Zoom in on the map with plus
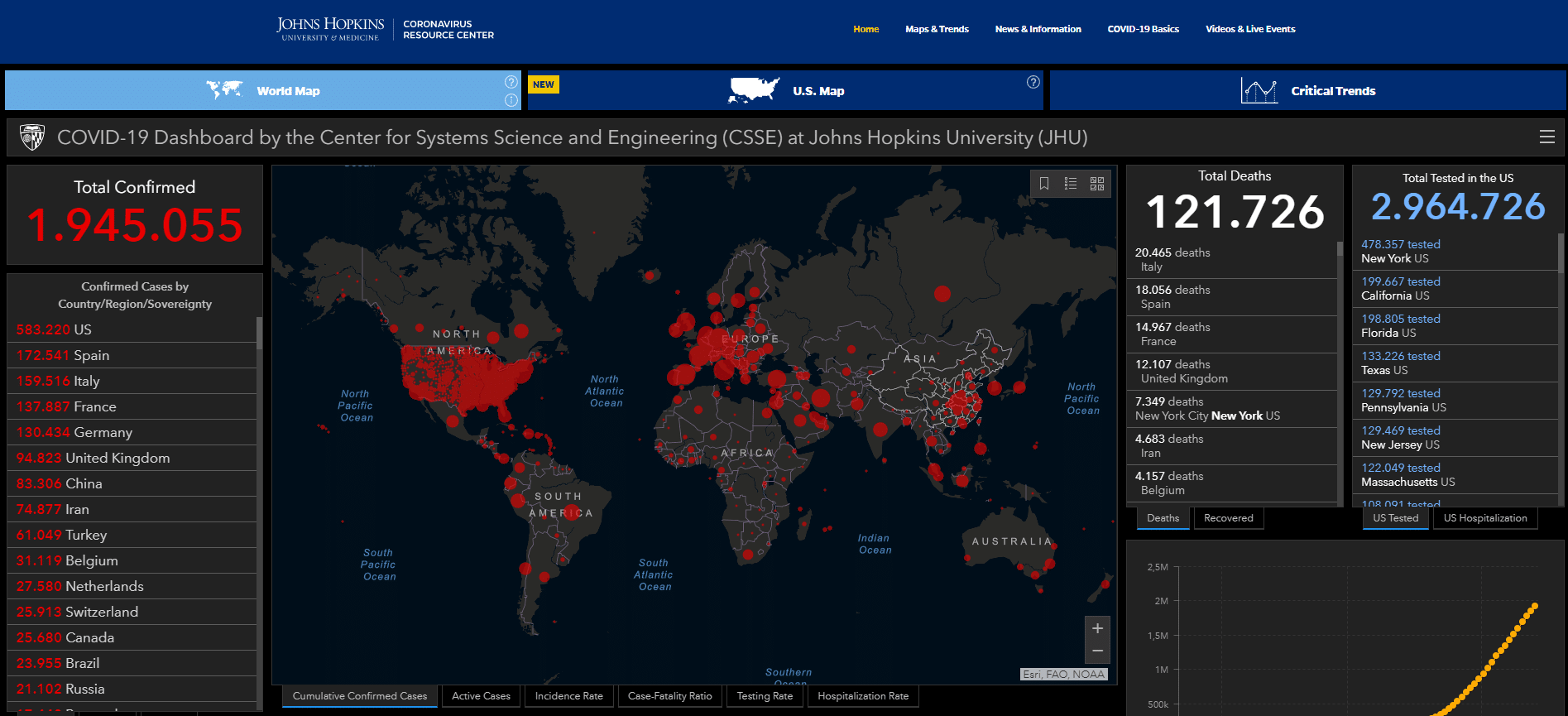This screenshot has width=1568, height=716. pyautogui.click(x=1097, y=628)
